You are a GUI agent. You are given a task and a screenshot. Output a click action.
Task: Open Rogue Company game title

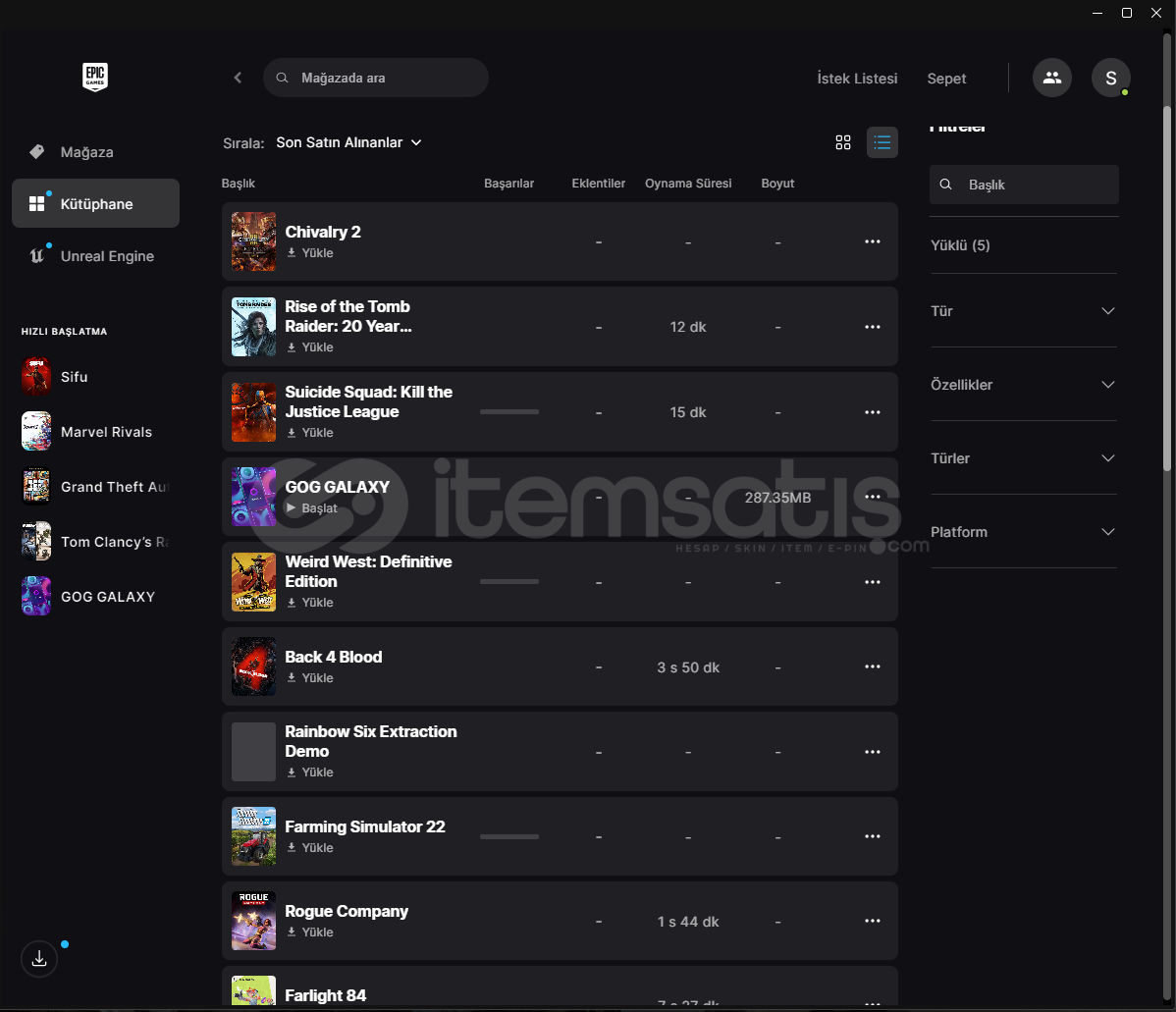pos(347,911)
